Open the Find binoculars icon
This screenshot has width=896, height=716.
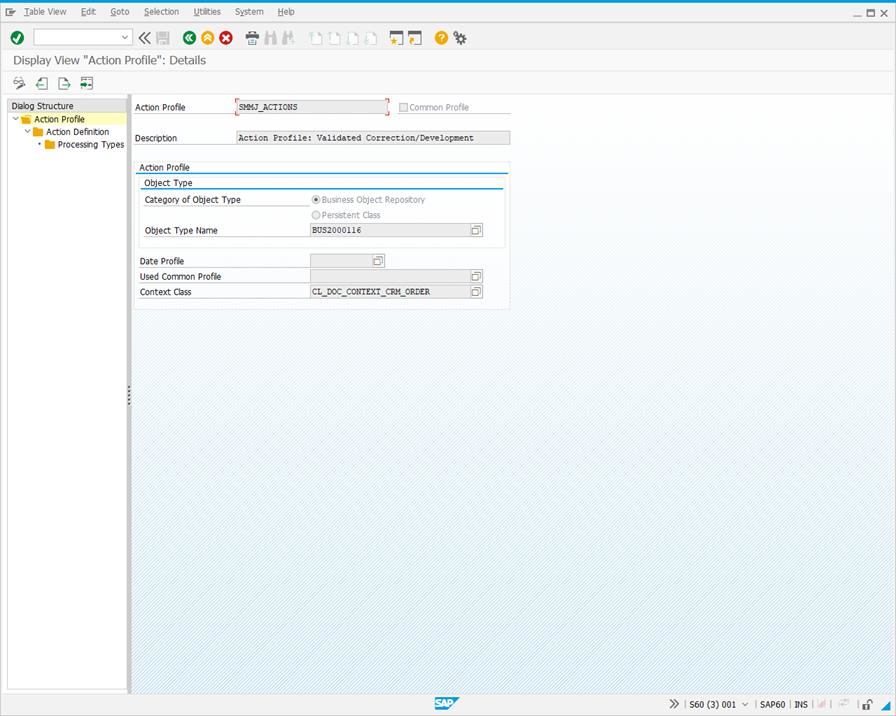click(270, 37)
